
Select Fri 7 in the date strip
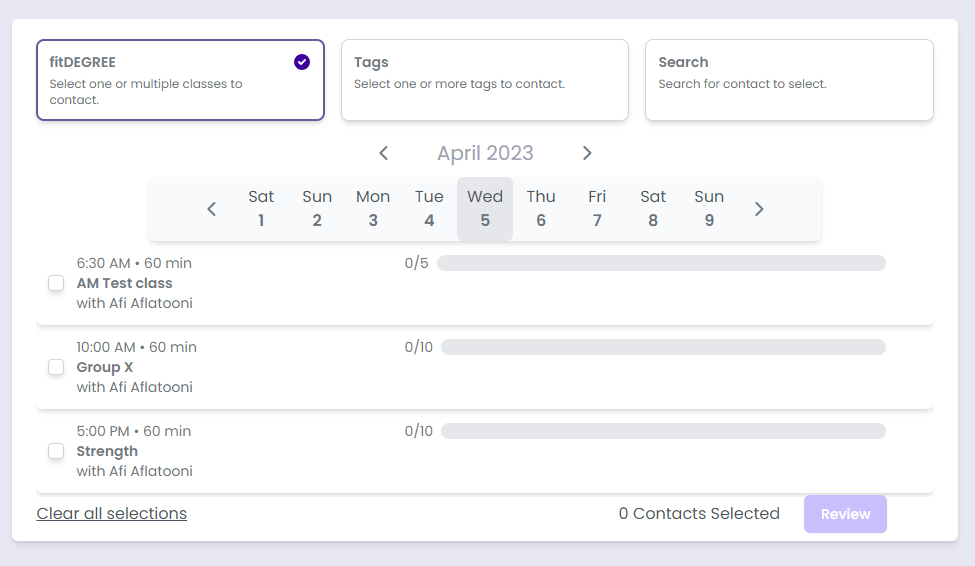(x=597, y=208)
